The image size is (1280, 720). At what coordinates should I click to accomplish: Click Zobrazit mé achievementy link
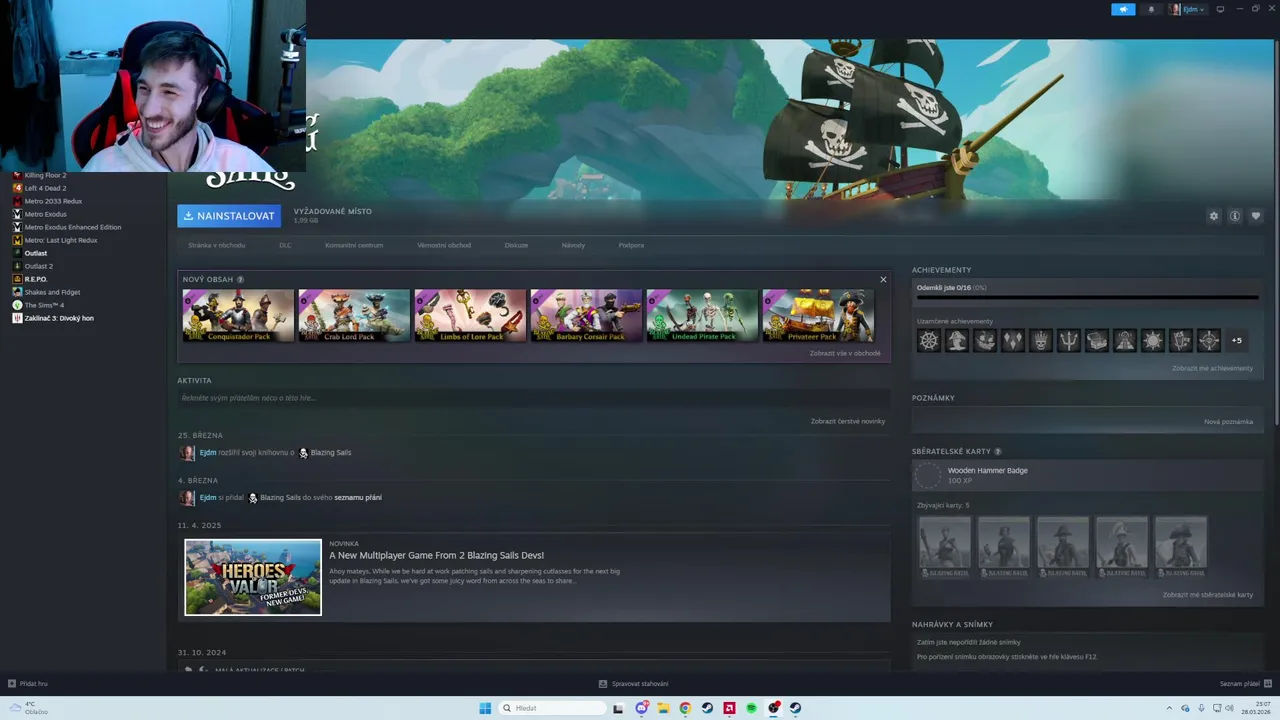click(x=1212, y=368)
